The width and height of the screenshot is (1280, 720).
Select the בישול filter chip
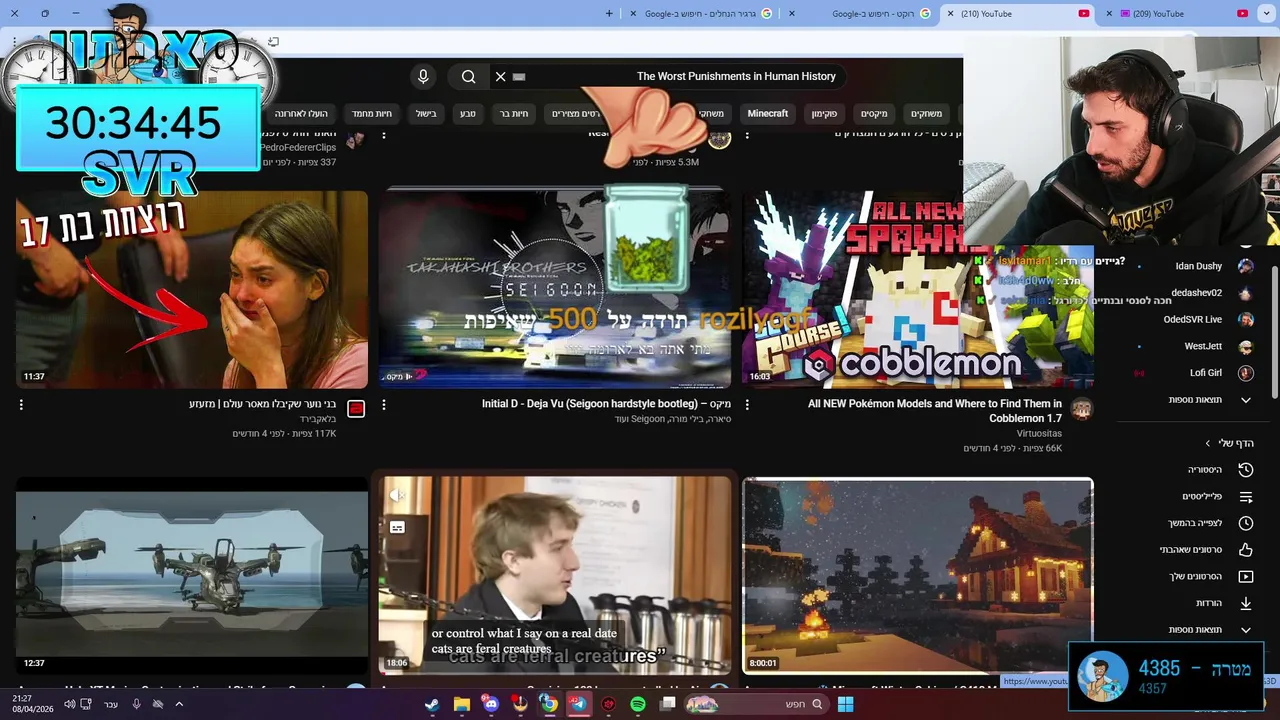(x=426, y=114)
